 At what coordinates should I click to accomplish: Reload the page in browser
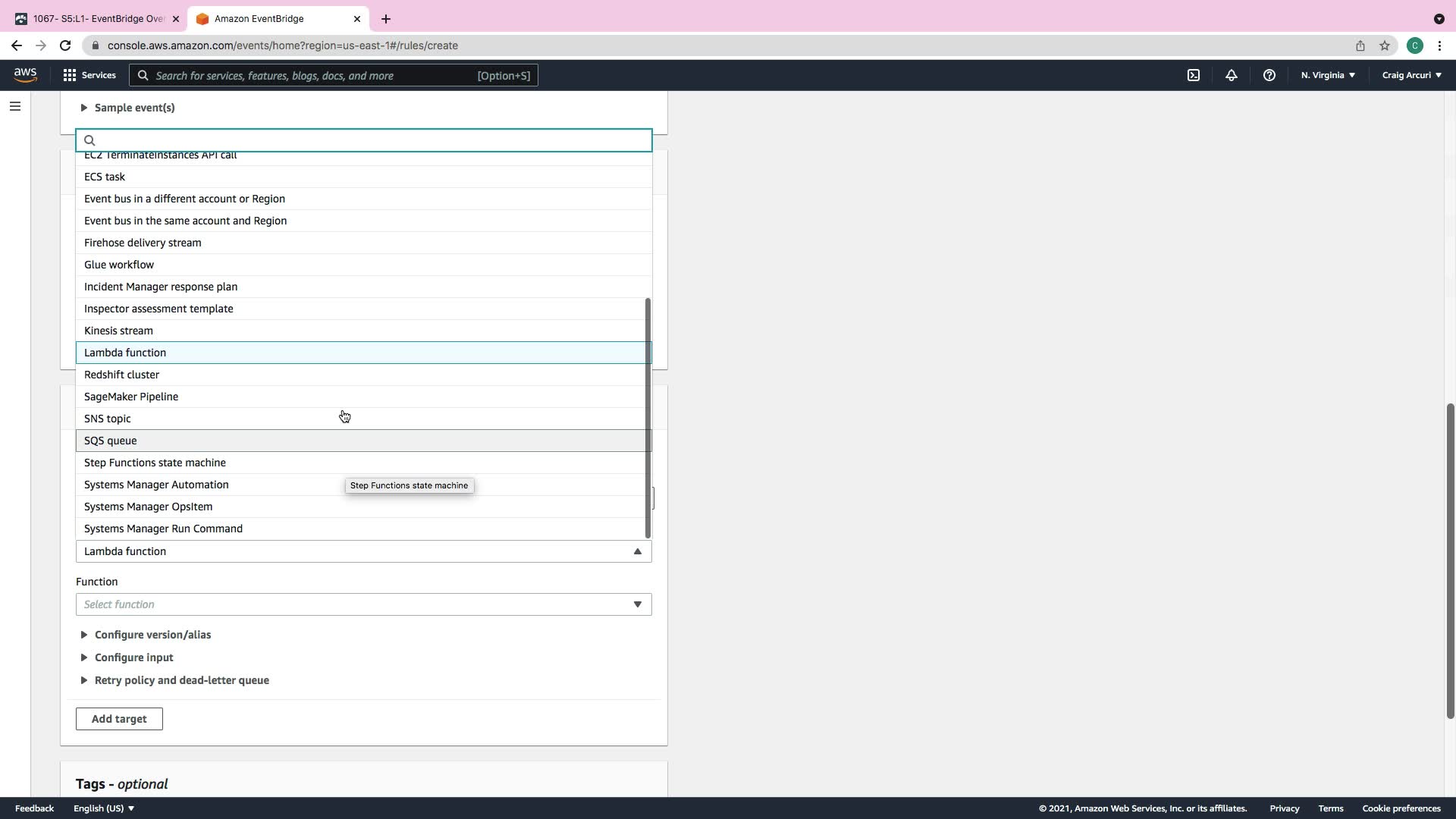(x=65, y=45)
